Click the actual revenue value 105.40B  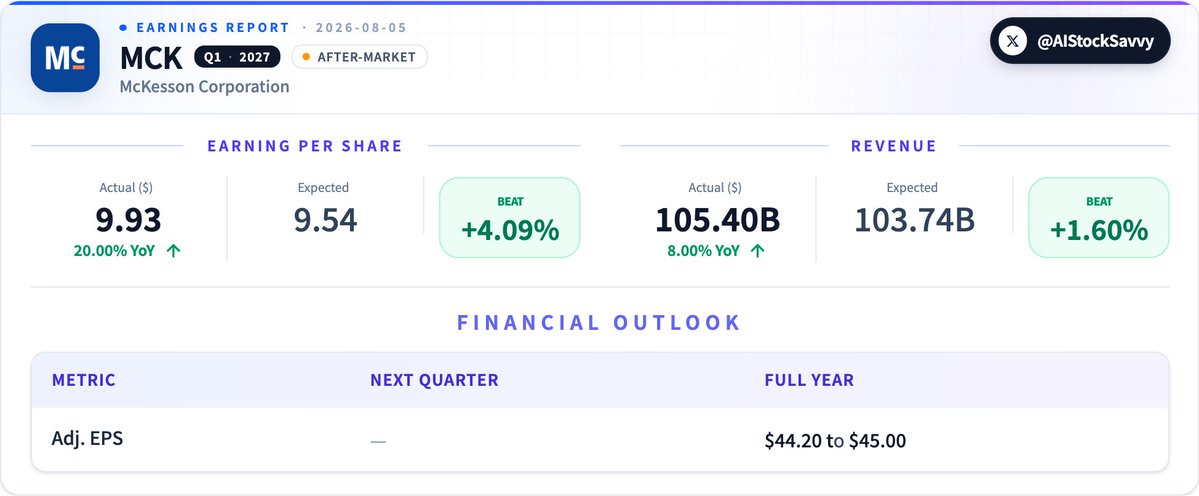(717, 220)
